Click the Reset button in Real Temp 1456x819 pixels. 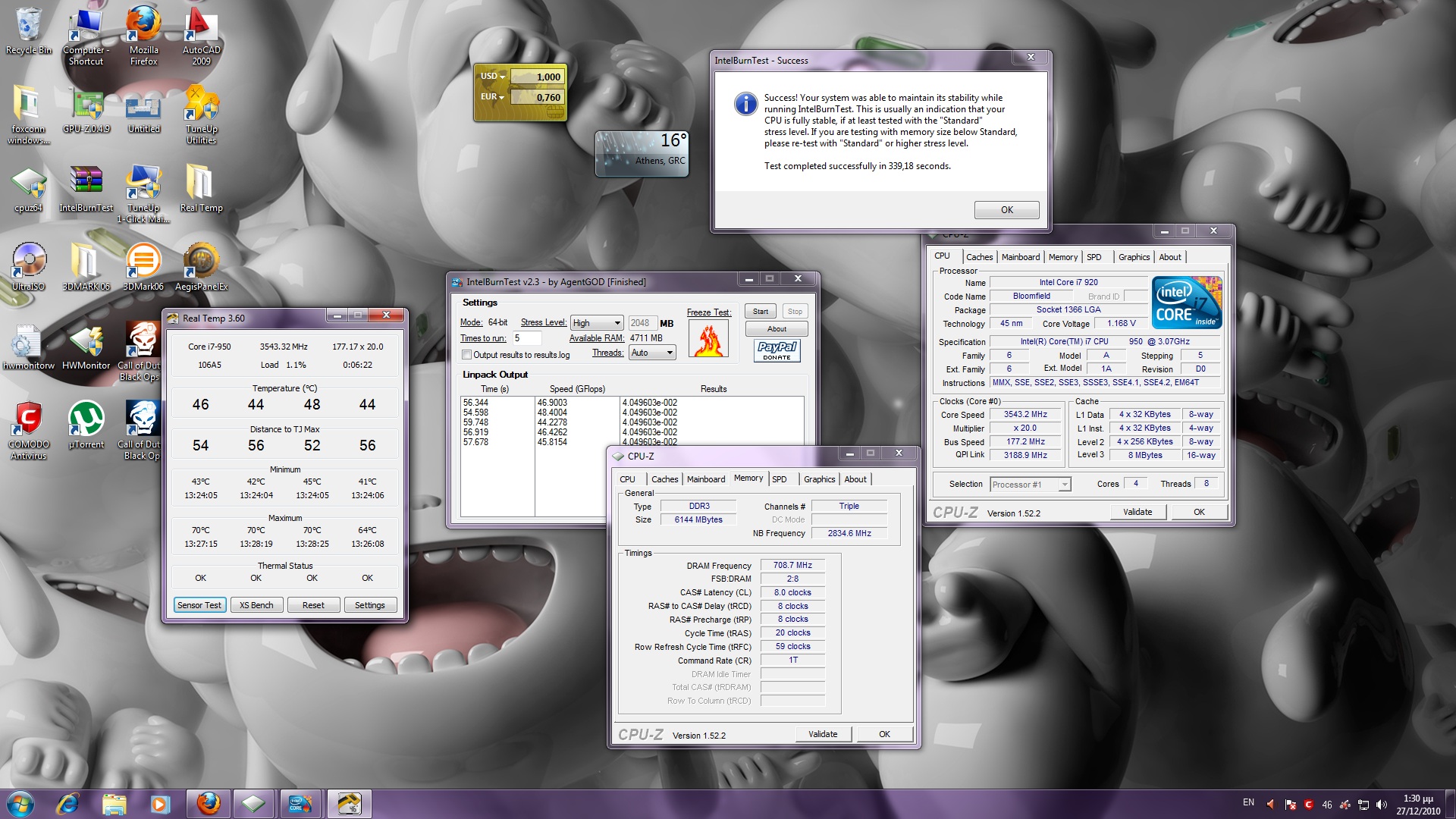313,605
